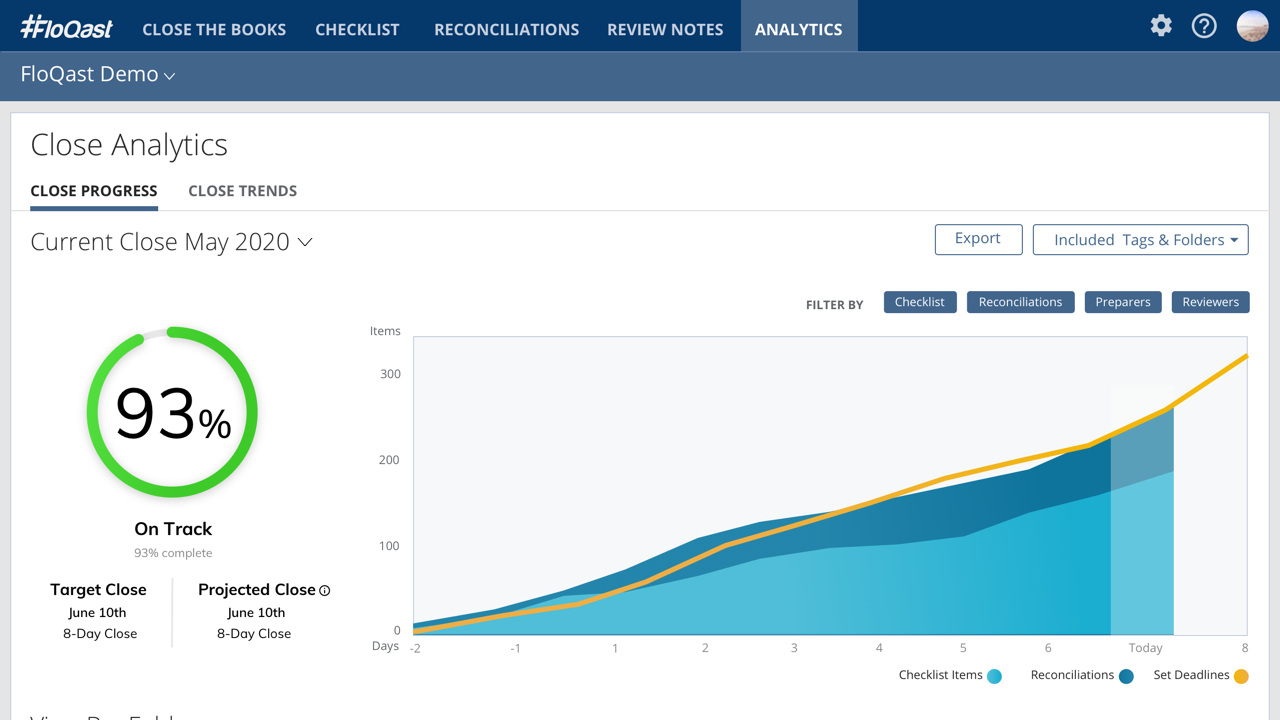The image size is (1280, 720).
Task: Click the 'Checklist Items' legend label
Action: 940,675
